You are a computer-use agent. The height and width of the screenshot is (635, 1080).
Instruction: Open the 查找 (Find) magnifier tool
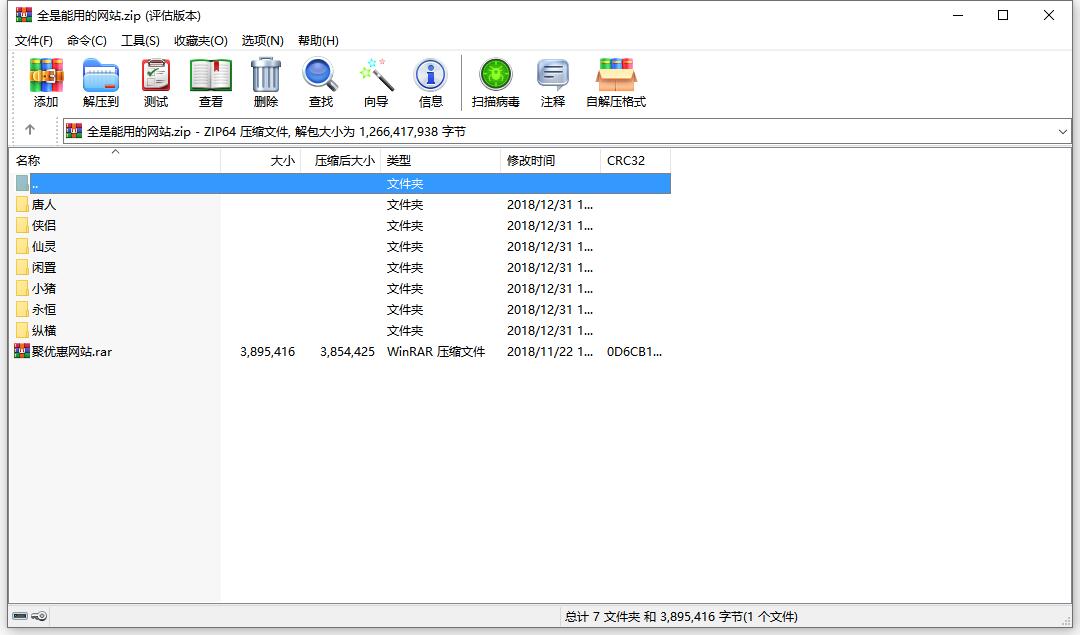pos(320,82)
